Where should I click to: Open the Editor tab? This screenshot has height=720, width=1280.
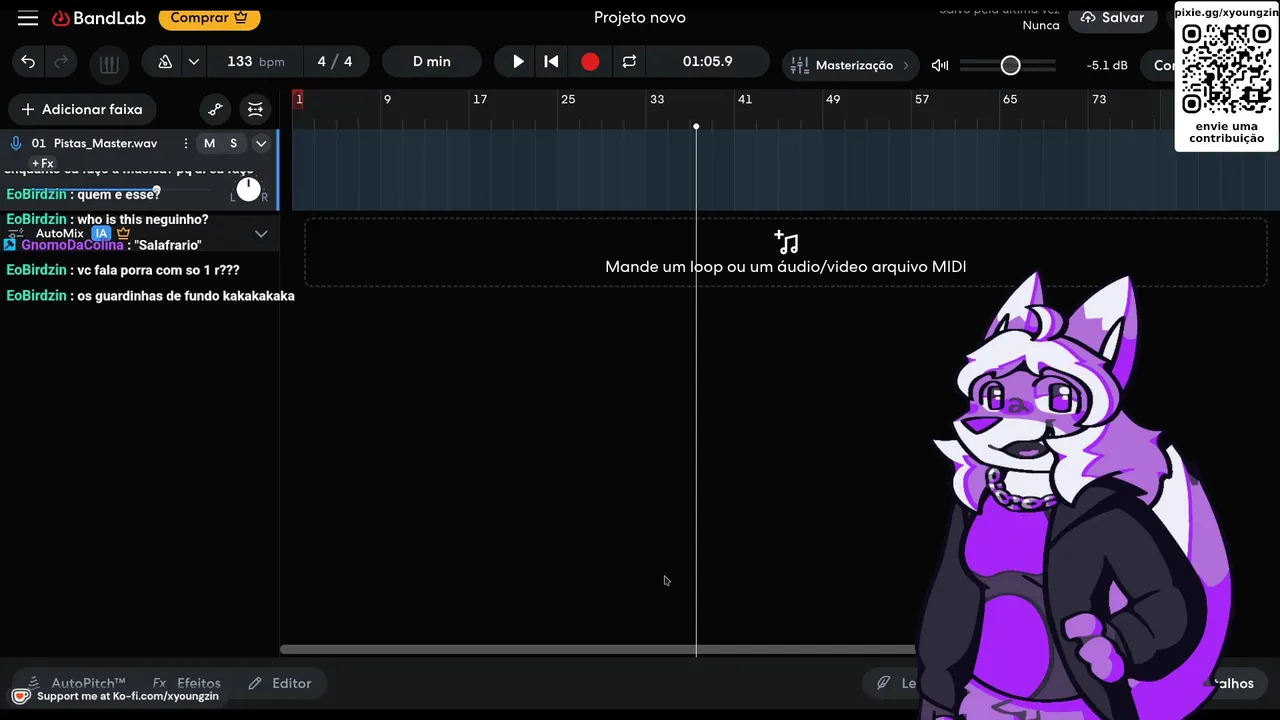click(280, 683)
